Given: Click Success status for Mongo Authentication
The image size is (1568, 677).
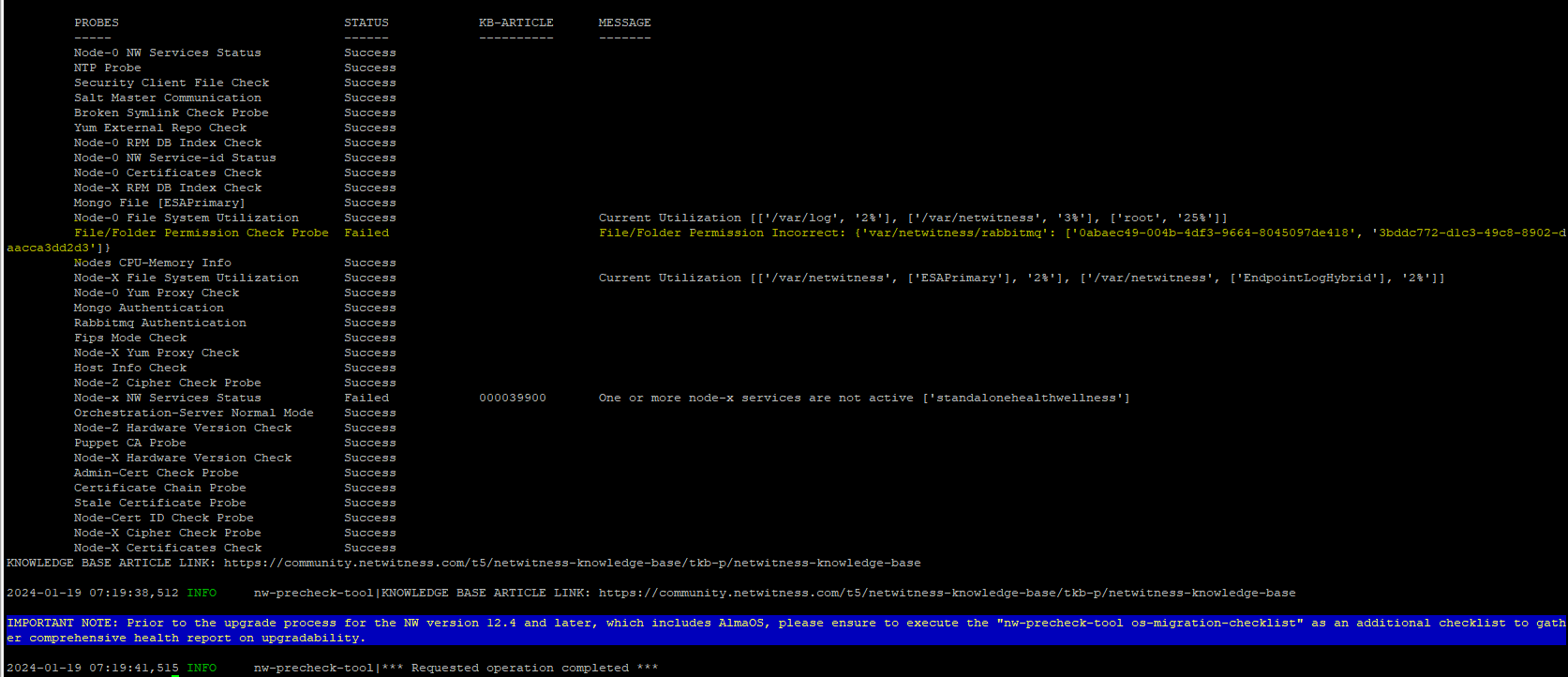Looking at the screenshot, I should [370, 308].
